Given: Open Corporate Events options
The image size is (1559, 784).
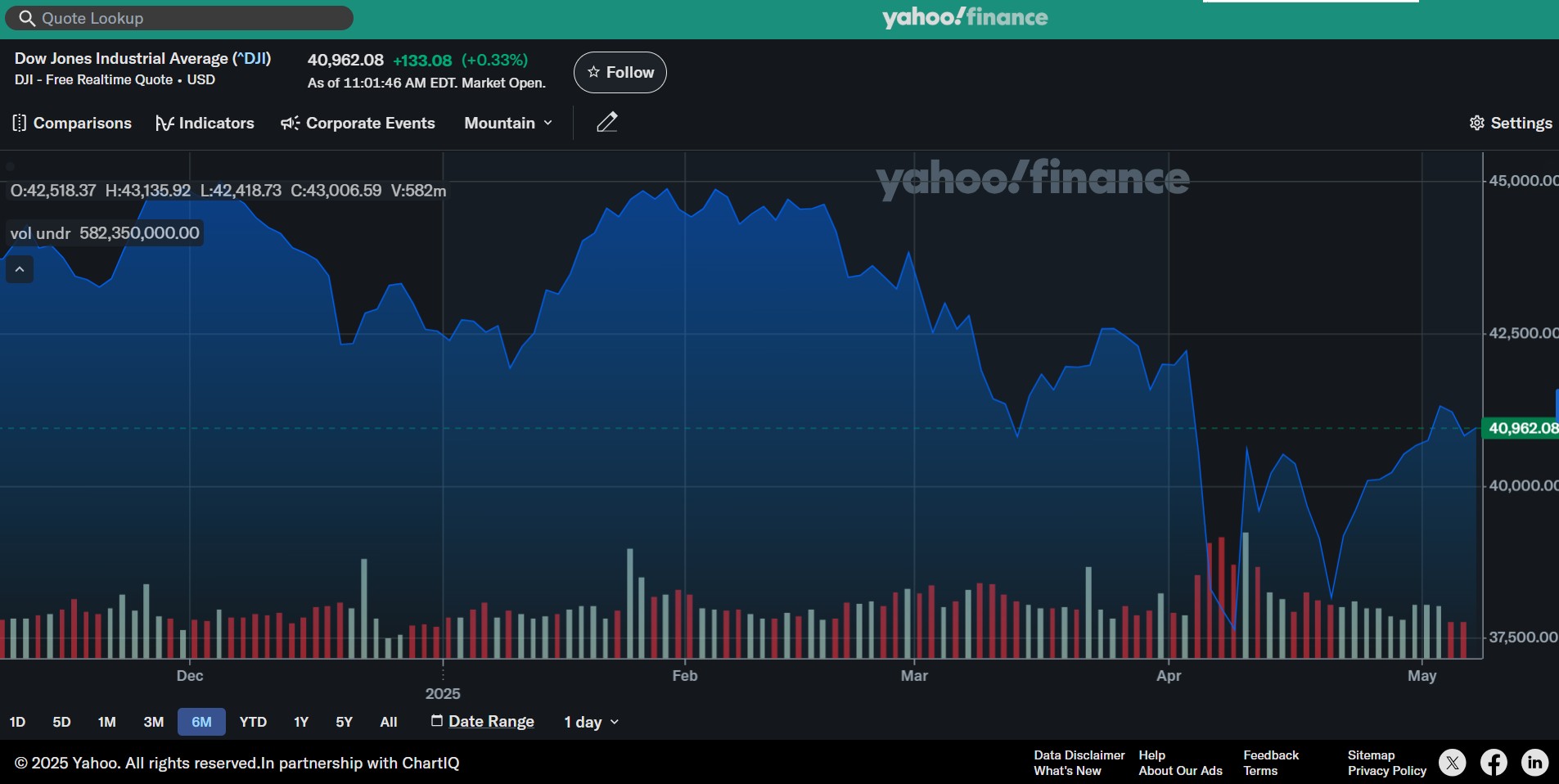Looking at the screenshot, I should pos(358,123).
